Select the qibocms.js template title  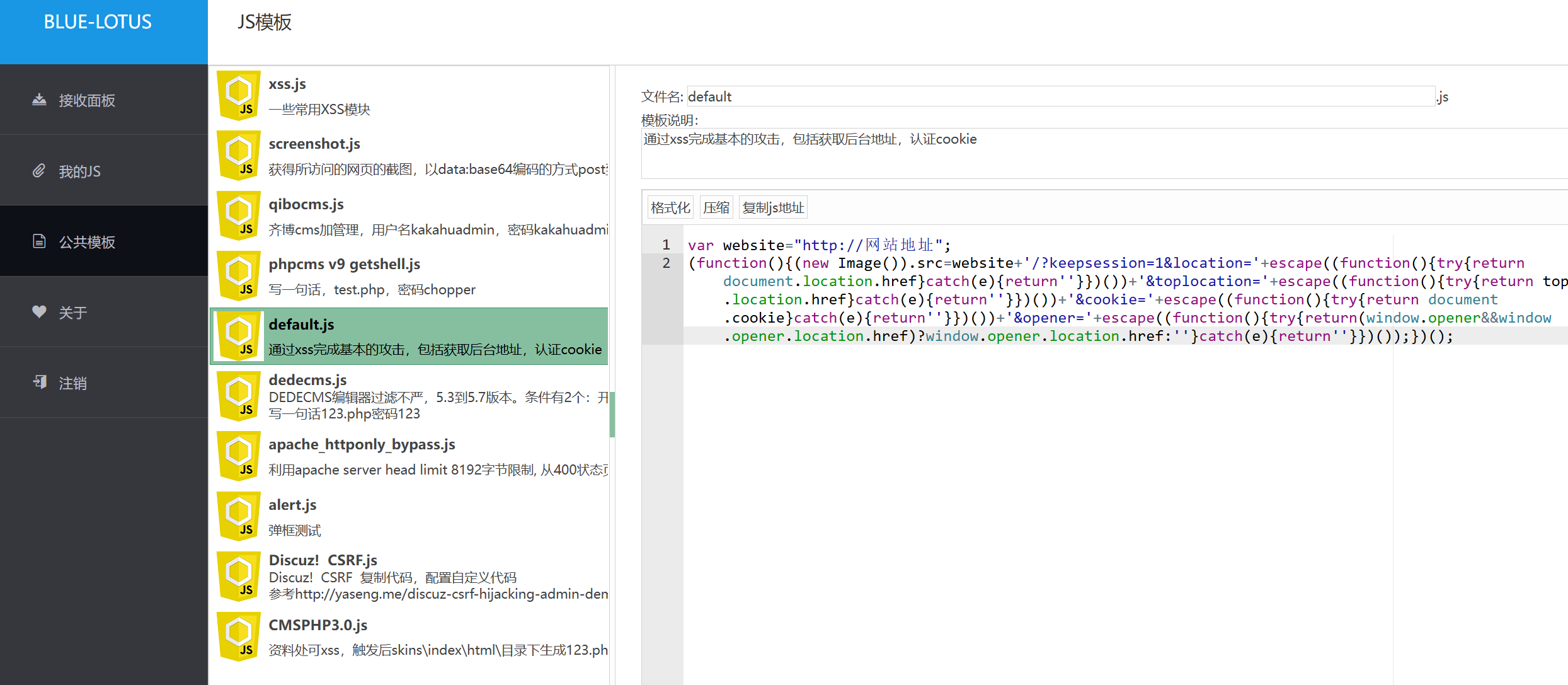click(x=306, y=204)
